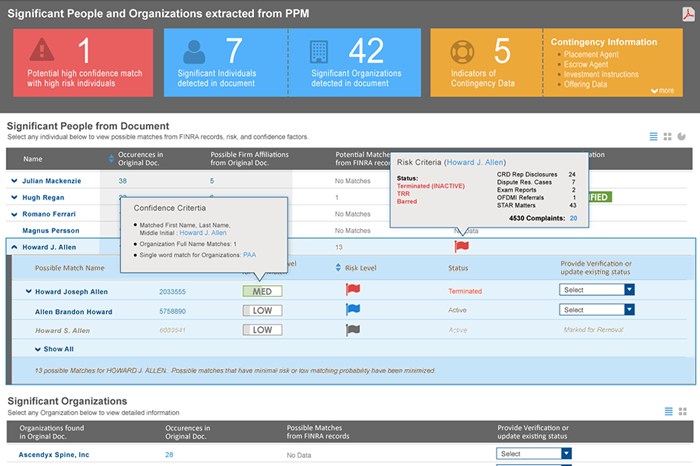The width and height of the screenshot is (700, 466).
Task: Toggle LOW confidence for Allen Brandon Howard
Action: 262,310
